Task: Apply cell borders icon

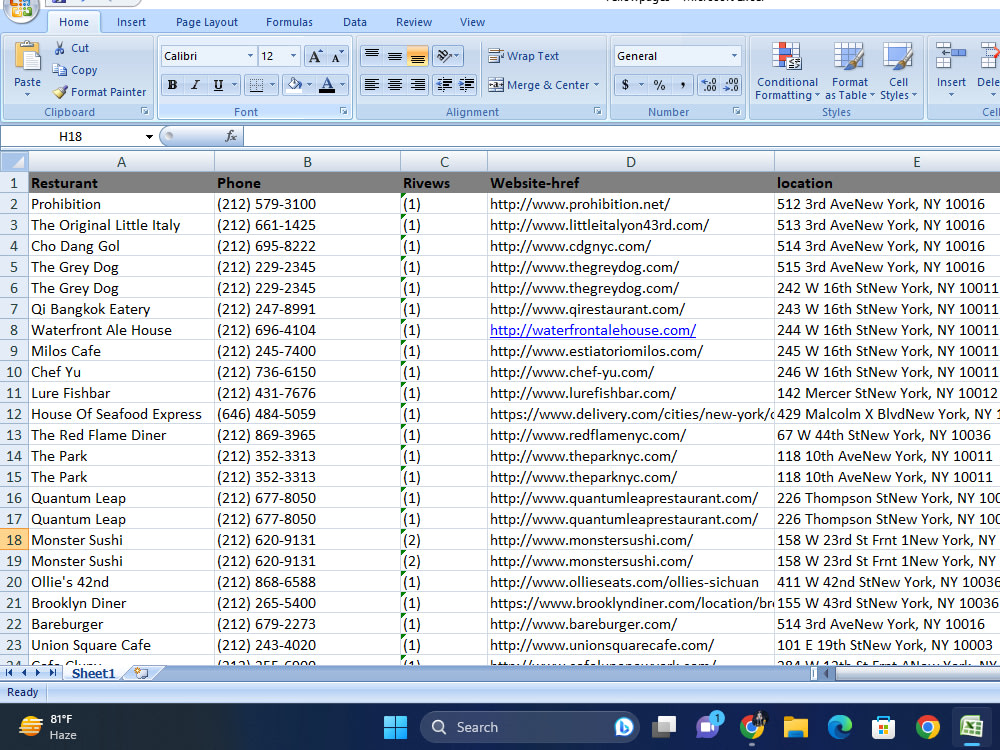Action: [x=256, y=85]
